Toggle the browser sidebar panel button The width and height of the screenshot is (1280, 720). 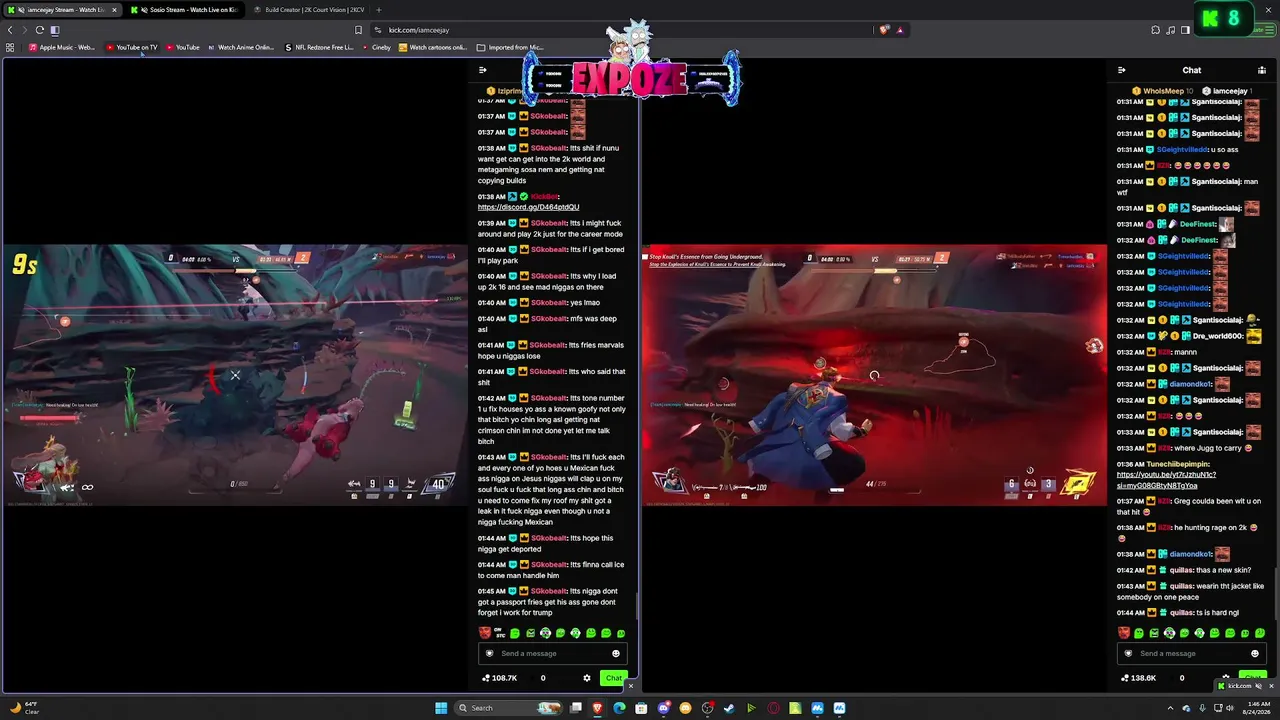click(x=55, y=30)
